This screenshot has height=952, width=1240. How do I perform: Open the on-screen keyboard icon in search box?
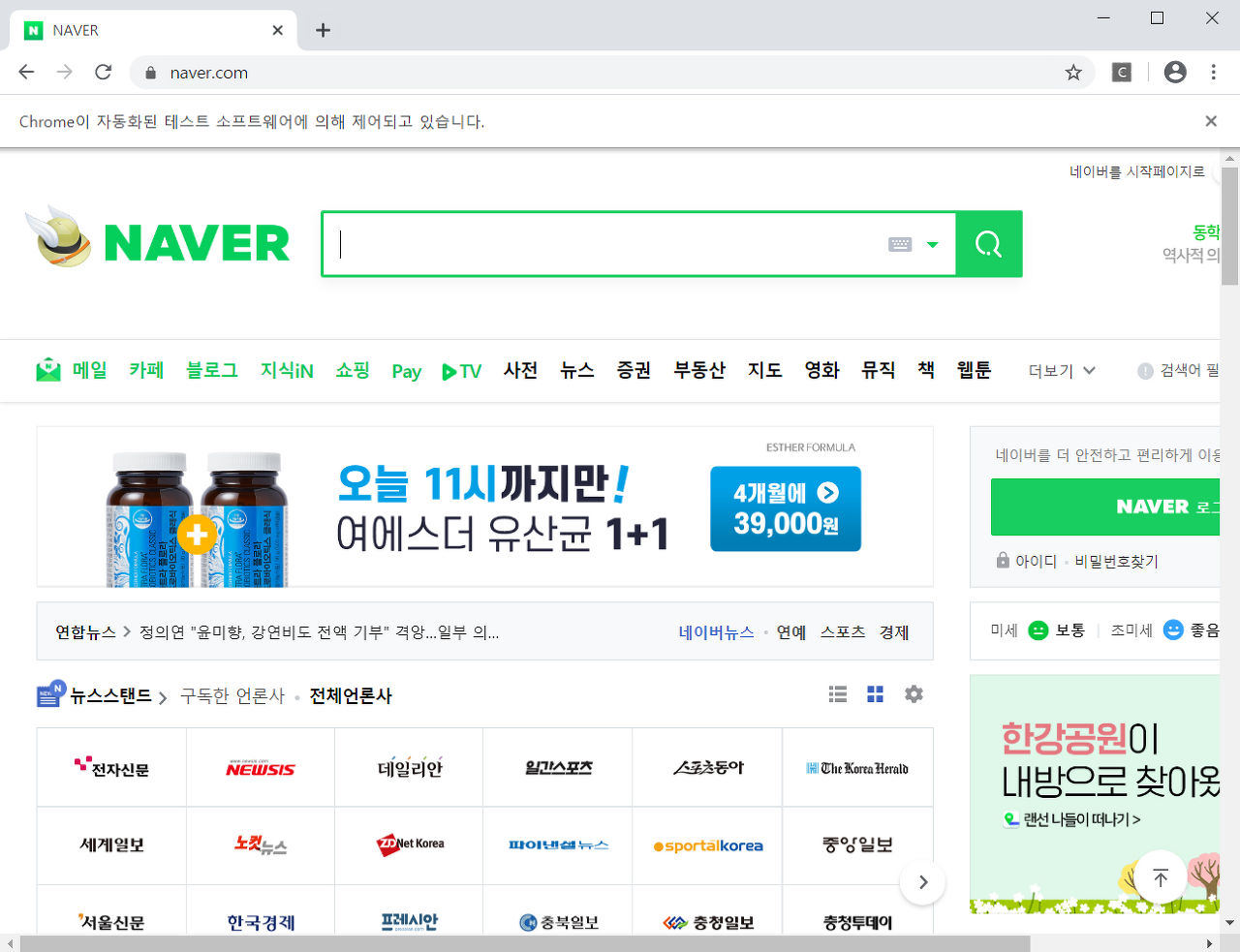(x=900, y=245)
